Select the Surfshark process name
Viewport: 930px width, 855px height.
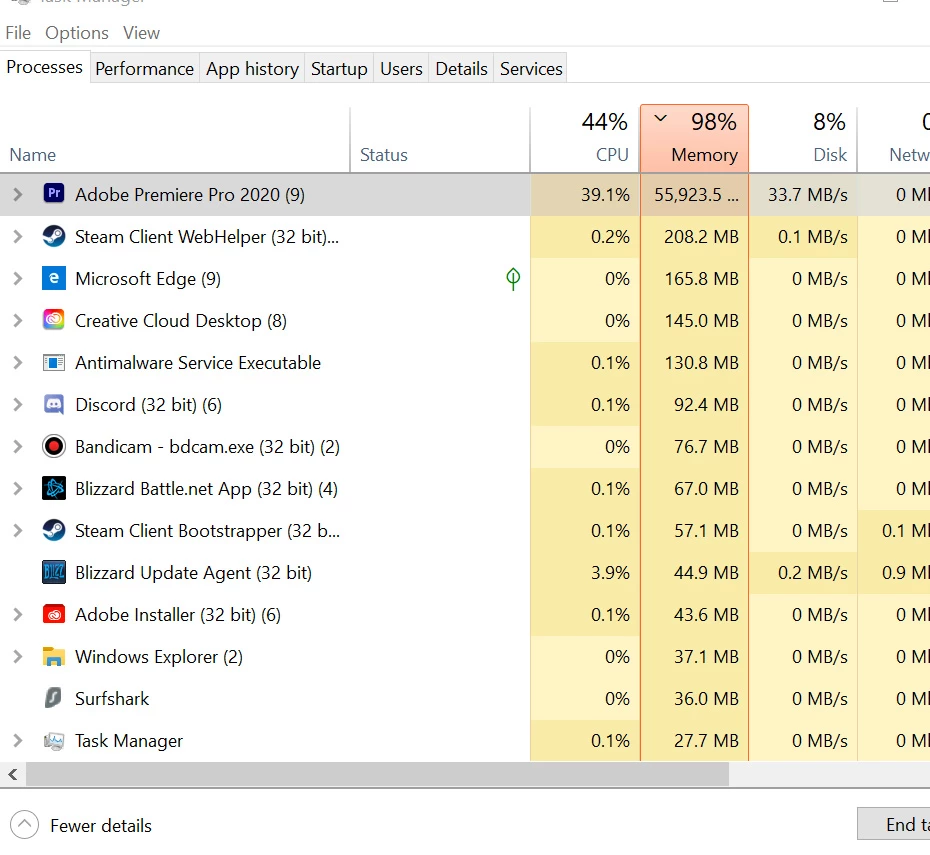pos(112,699)
